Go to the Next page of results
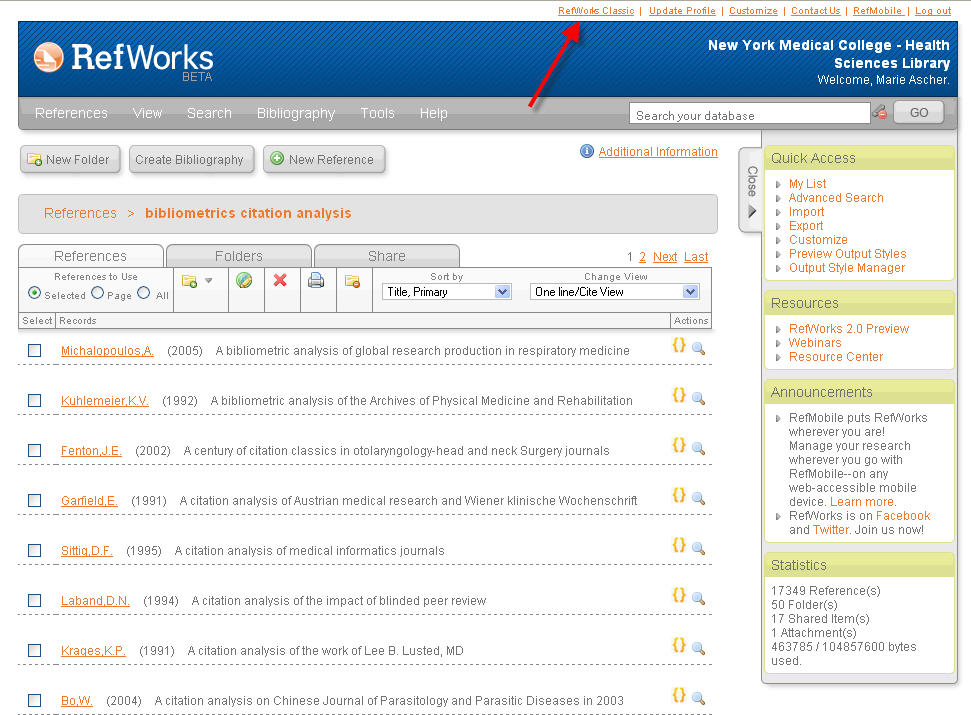This screenshot has width=971, height=715. pyautogui.click(x=664, y=257)
